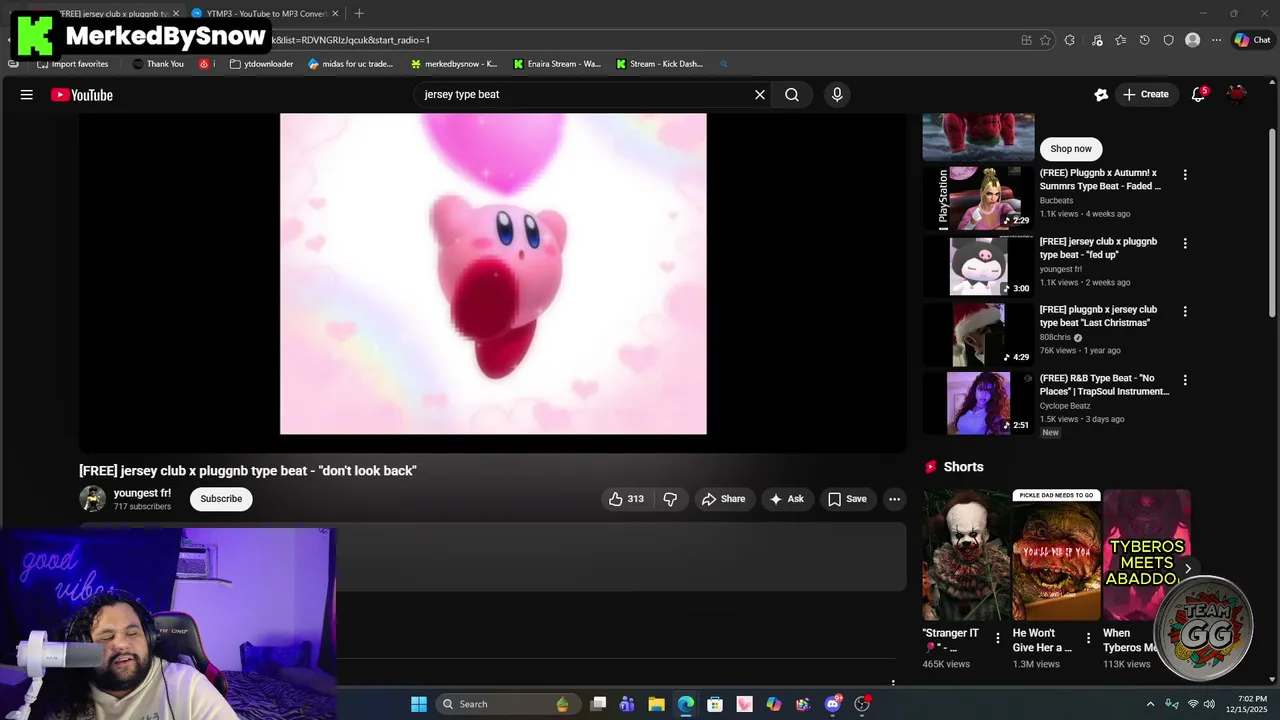The width and height of the screenshot is (1280, 720).
Task: Open "fed up" type beat thumbnail
Action: (978, 266)
